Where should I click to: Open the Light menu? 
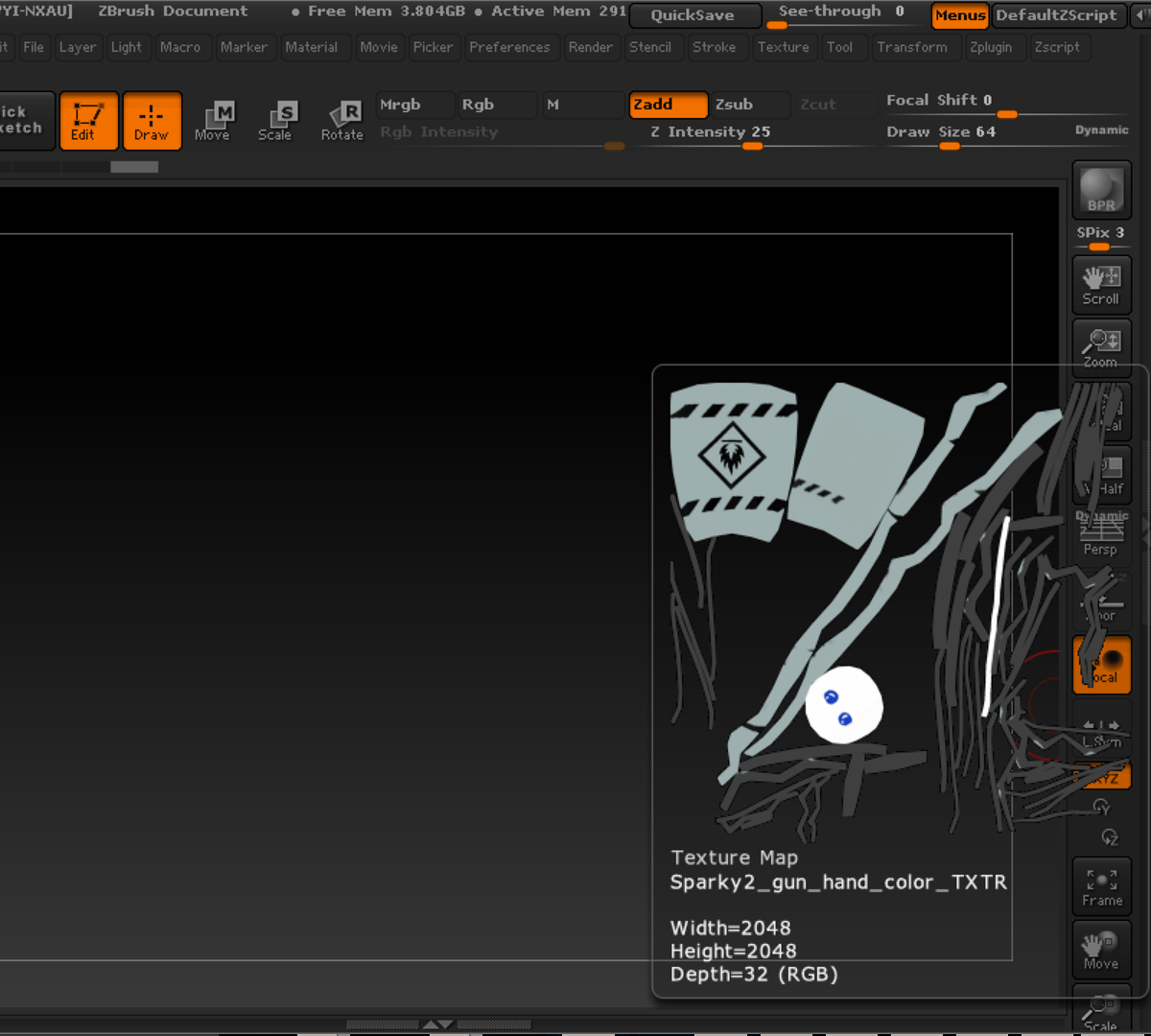[x=127, y=47]
